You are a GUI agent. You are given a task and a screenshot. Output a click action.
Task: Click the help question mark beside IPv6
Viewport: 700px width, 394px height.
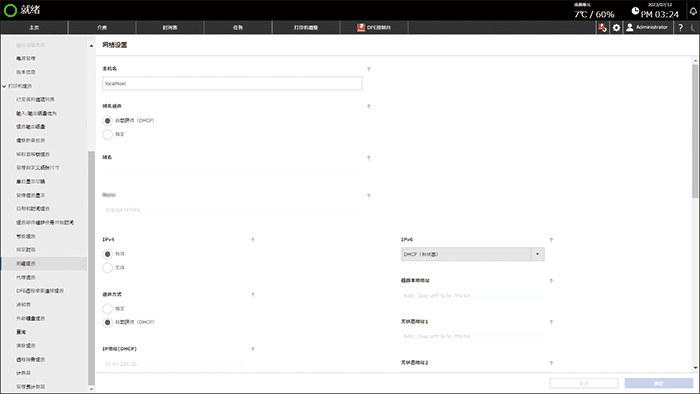coord(551,240)
